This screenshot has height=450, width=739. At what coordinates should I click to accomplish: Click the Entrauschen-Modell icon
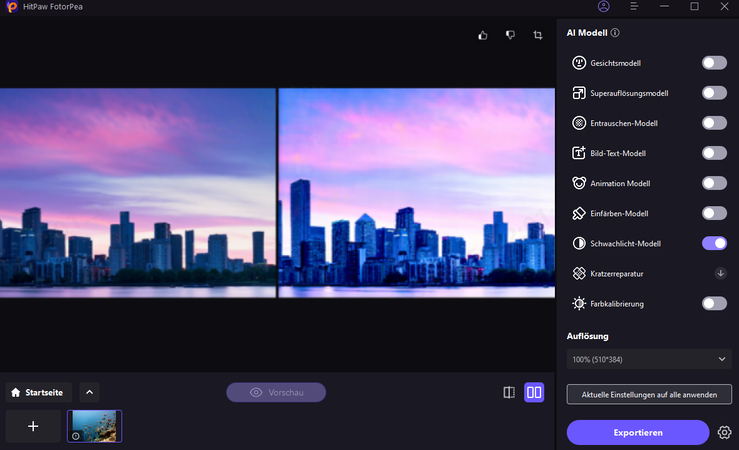(x=579, y=123)
